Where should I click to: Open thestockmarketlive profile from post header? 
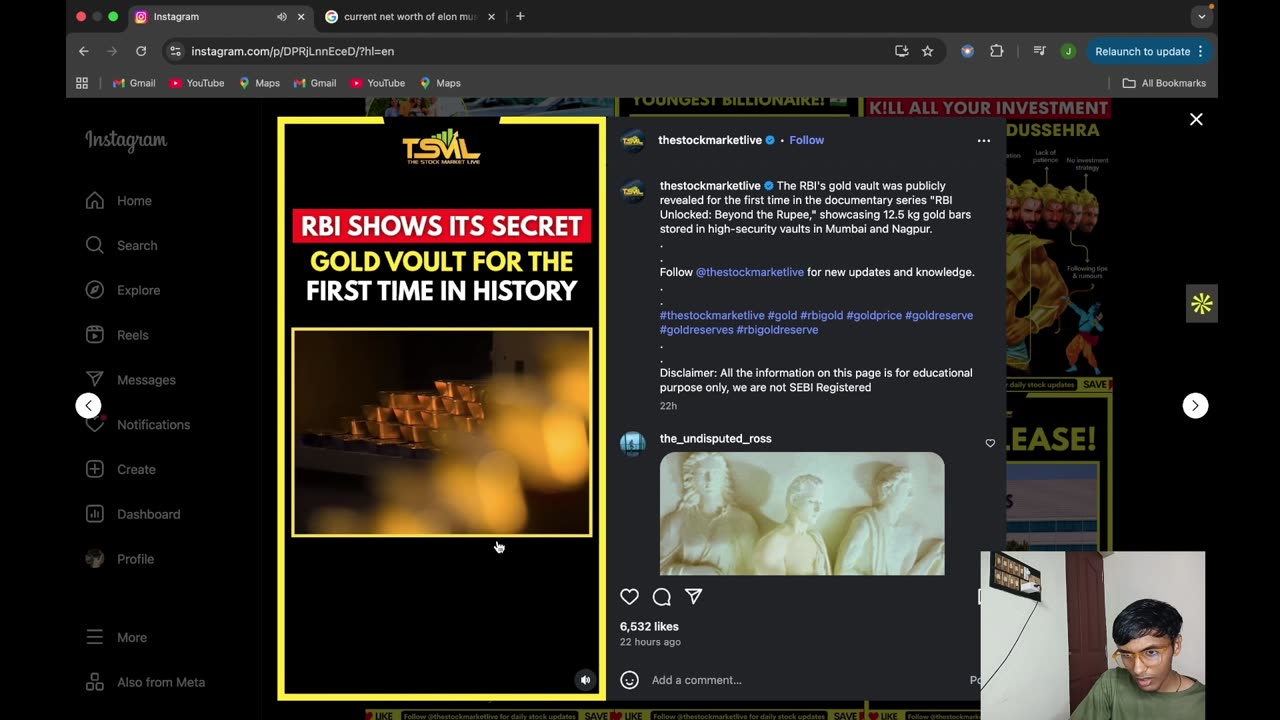[x=710, y=140]
